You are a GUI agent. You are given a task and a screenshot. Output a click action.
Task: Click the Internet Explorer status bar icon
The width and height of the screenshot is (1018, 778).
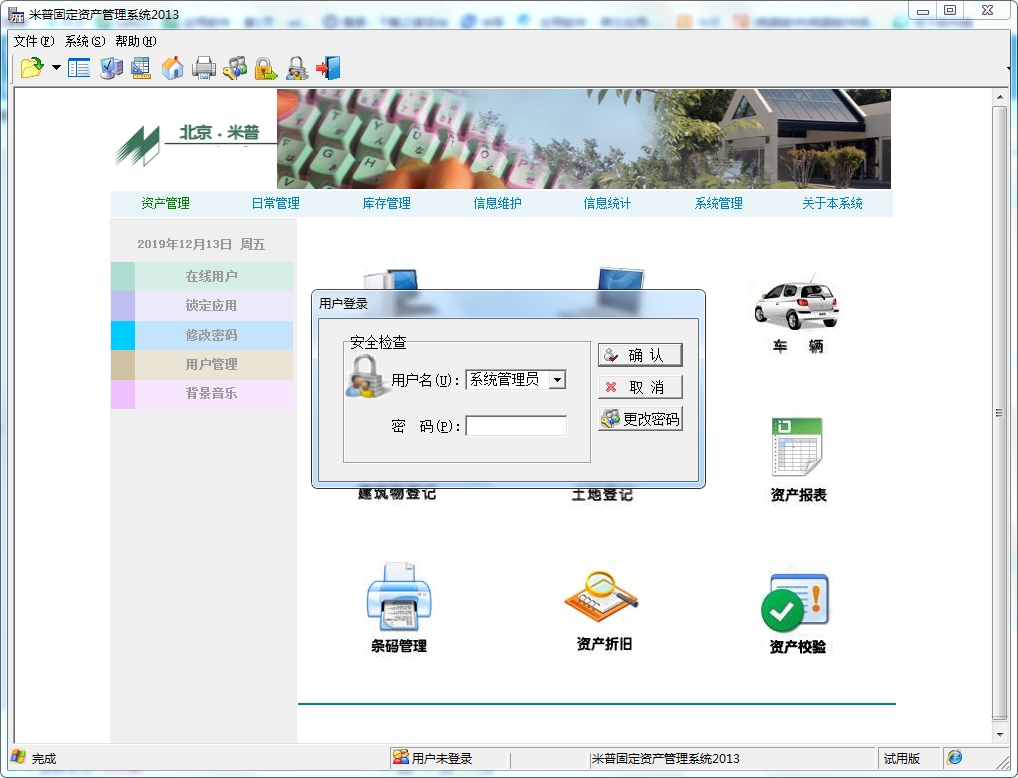tap(954, 757)
